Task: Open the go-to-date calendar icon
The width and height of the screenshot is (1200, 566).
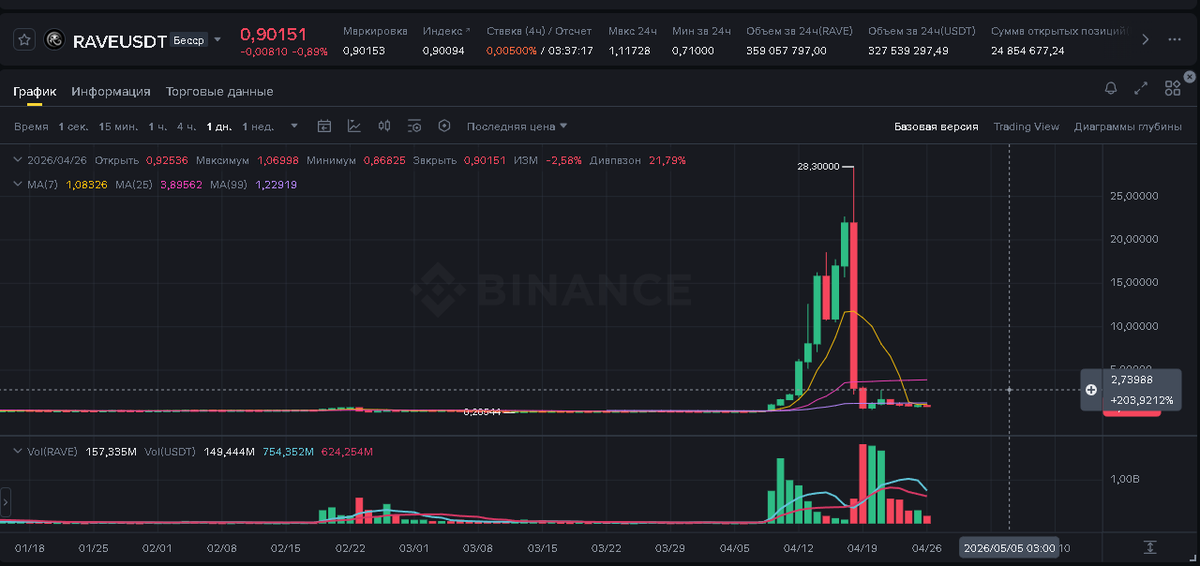Action: pyautogui.click(x=324, y=126)
